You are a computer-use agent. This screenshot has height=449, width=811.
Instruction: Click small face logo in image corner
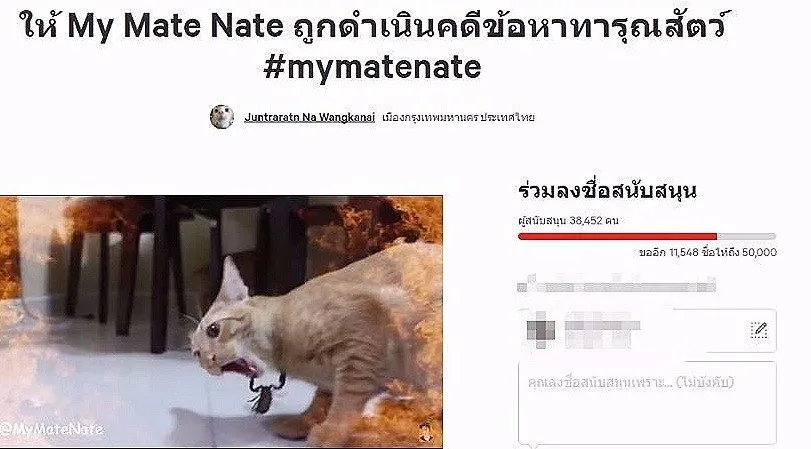(426, 431)
